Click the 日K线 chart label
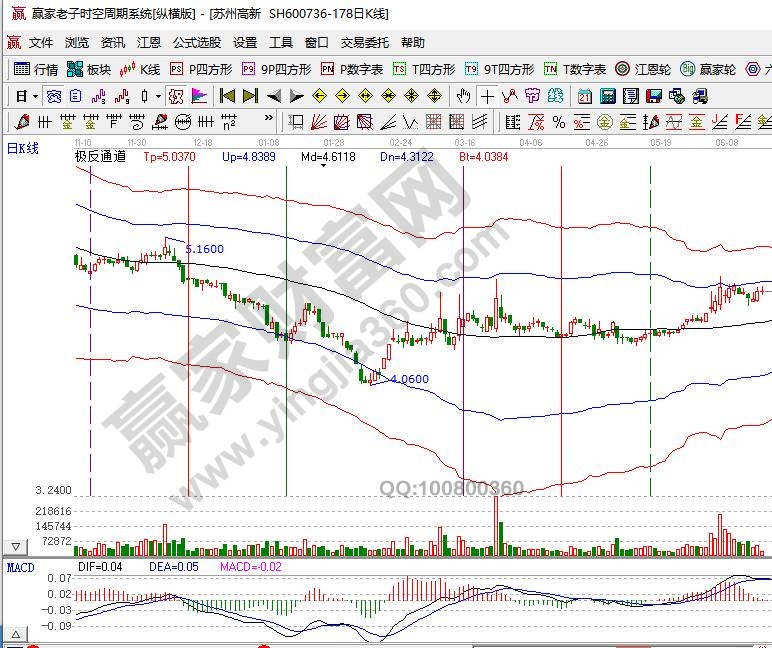 click(x=23, y=148)
